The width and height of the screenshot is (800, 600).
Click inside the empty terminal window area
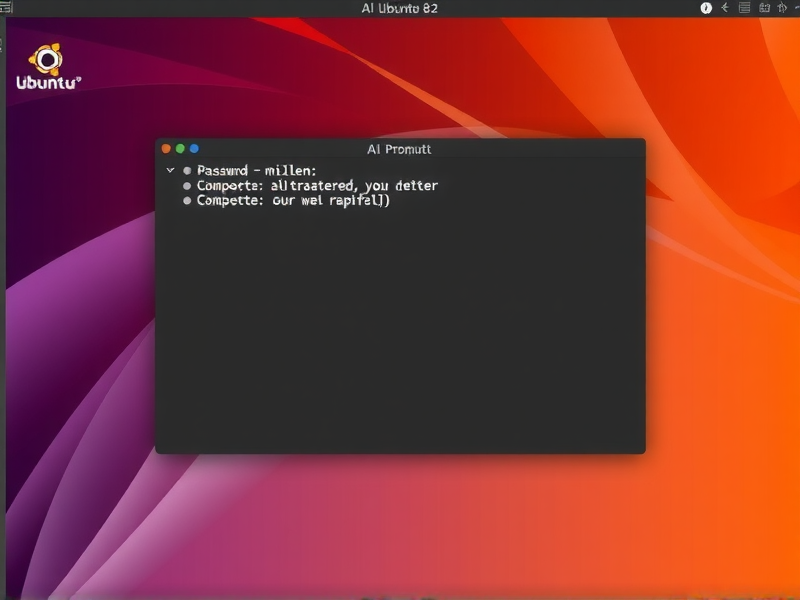point(400,330)
